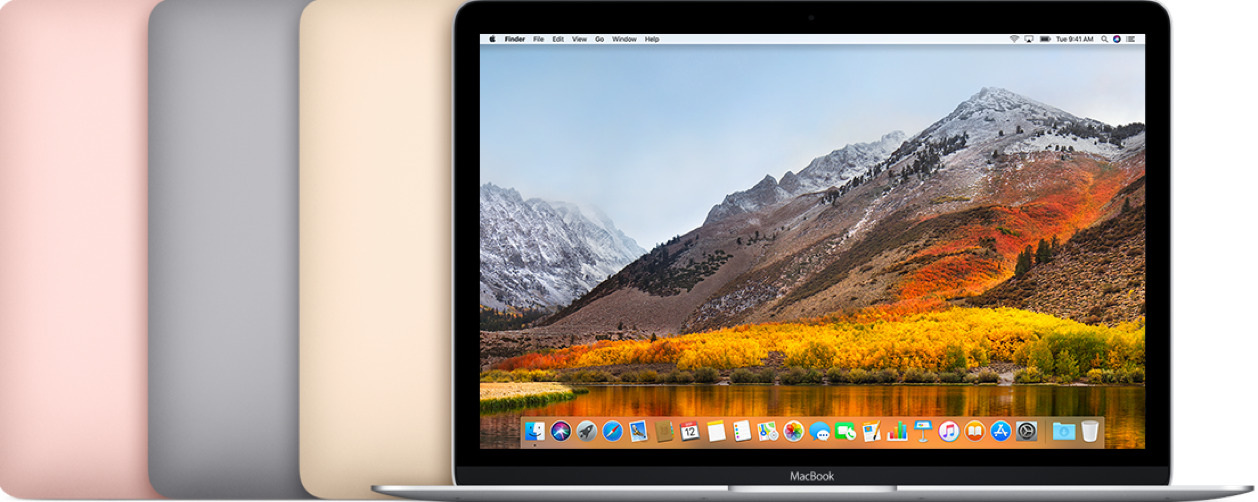Open the Trash in the dock

point(1090,431)
